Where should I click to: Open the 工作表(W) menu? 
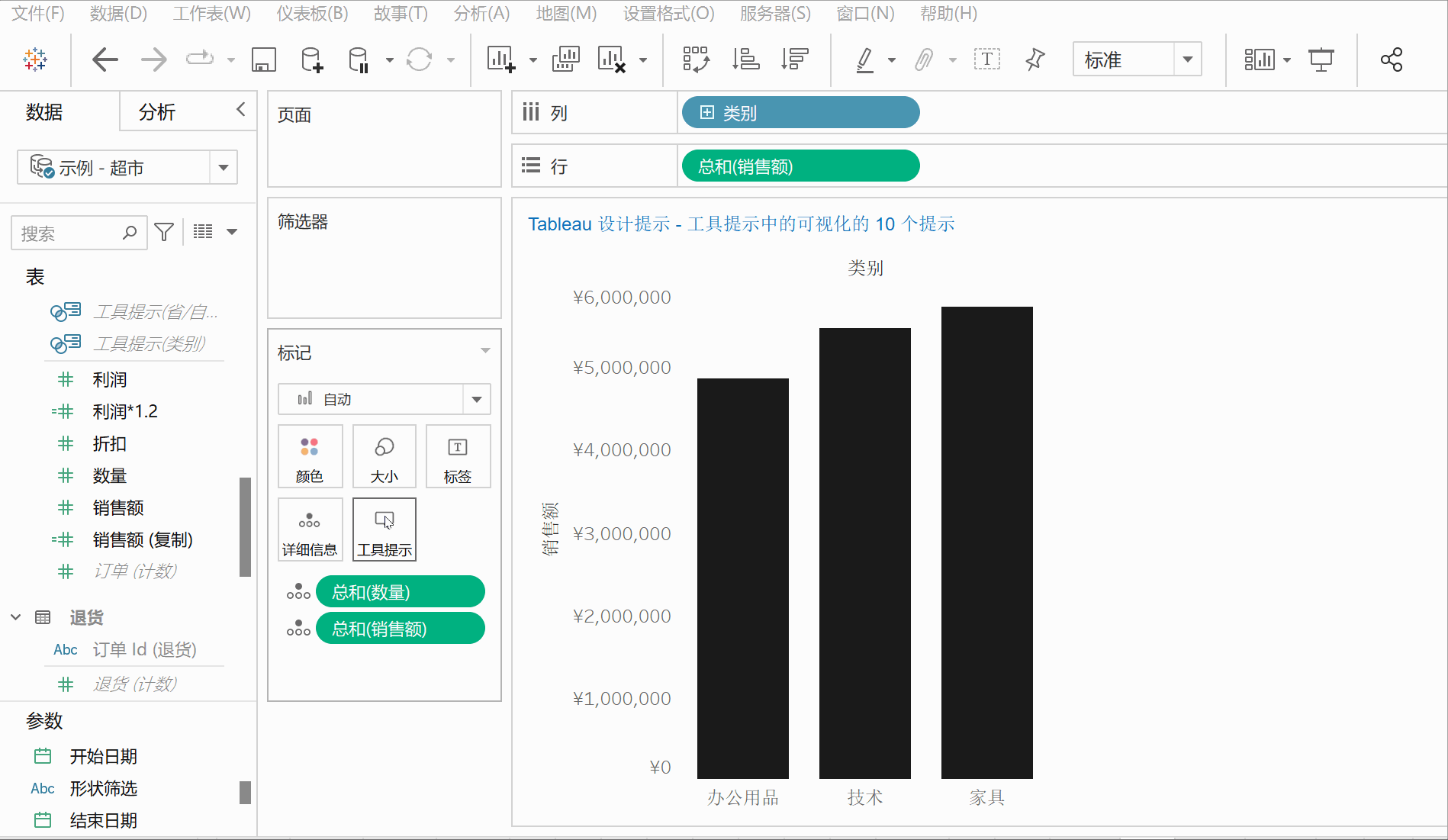click(212, 14)
